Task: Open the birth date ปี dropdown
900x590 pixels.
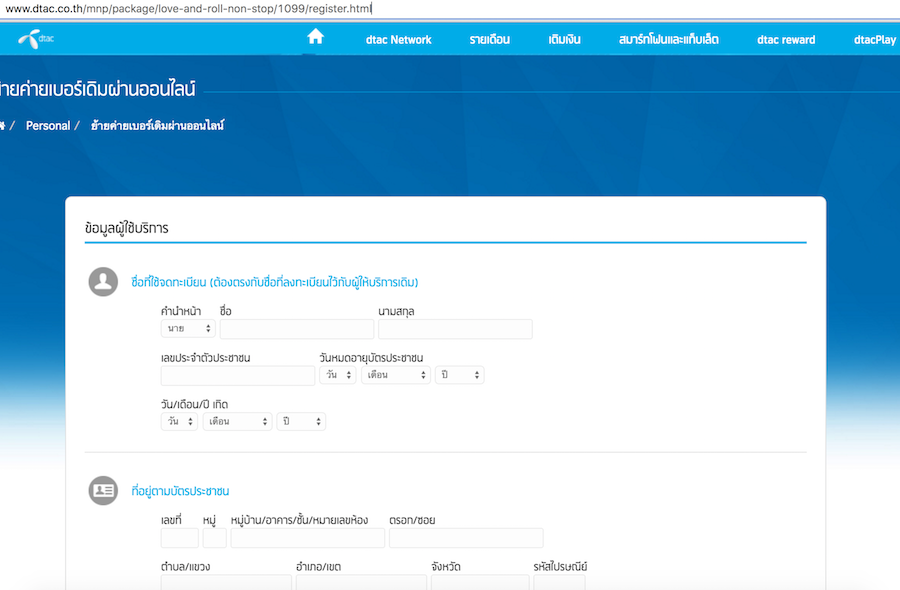Action: point(301,422)
